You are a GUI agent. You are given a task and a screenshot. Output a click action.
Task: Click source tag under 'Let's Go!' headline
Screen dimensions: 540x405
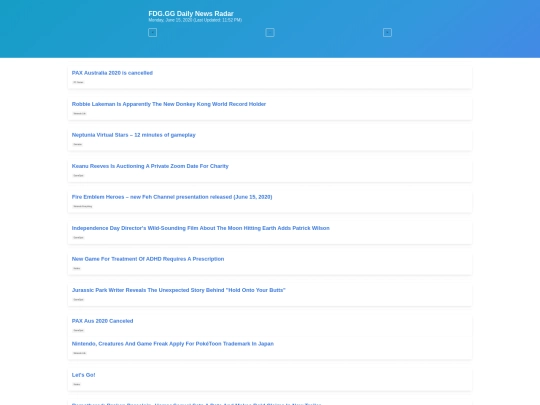click(76, 384)
